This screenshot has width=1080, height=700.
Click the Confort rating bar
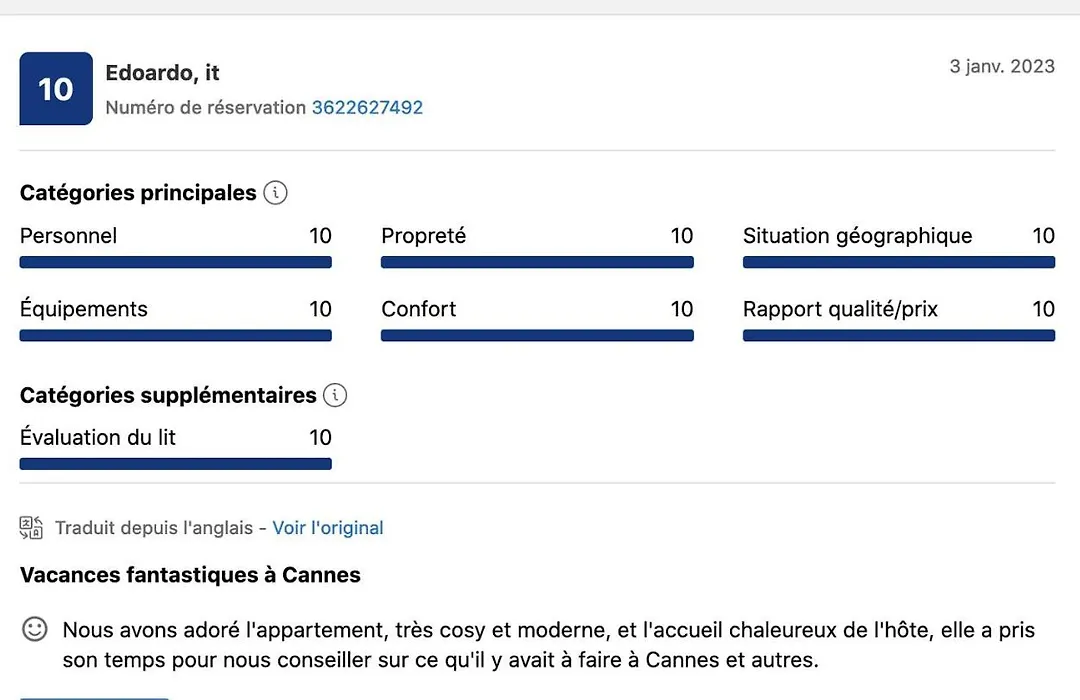point(537,336)
